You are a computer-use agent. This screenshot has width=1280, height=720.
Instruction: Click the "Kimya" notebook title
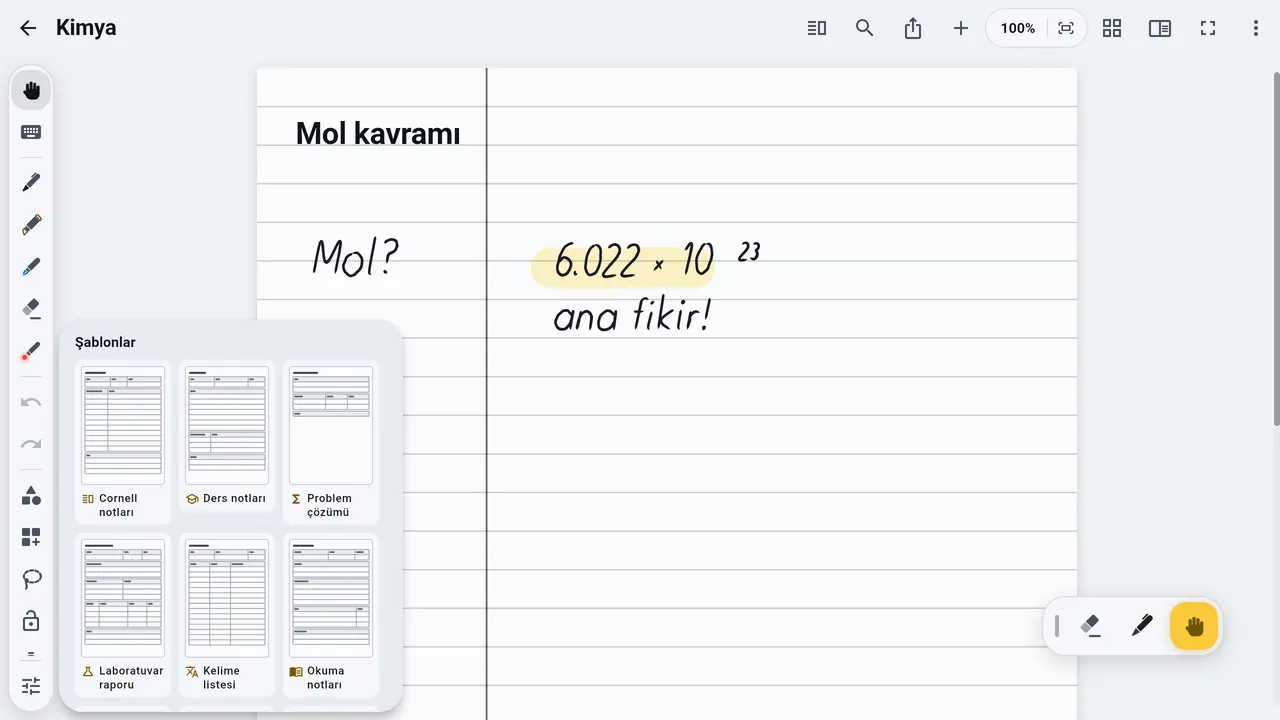tap(86, 28)
